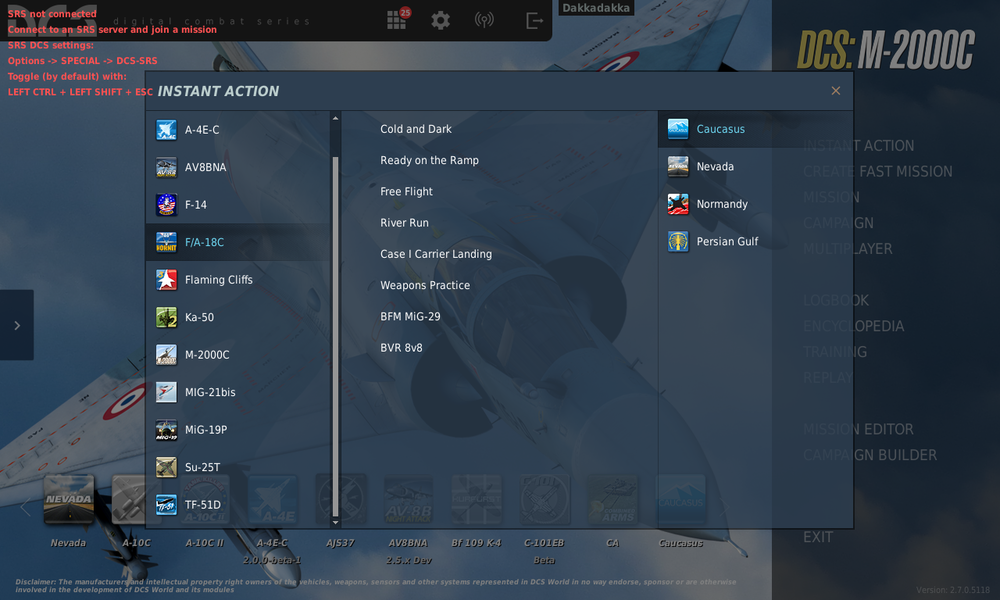Viewport: 1000px width, 600px height.
Task: Select Ready on the Ramp mission
Action: [429, 160]
